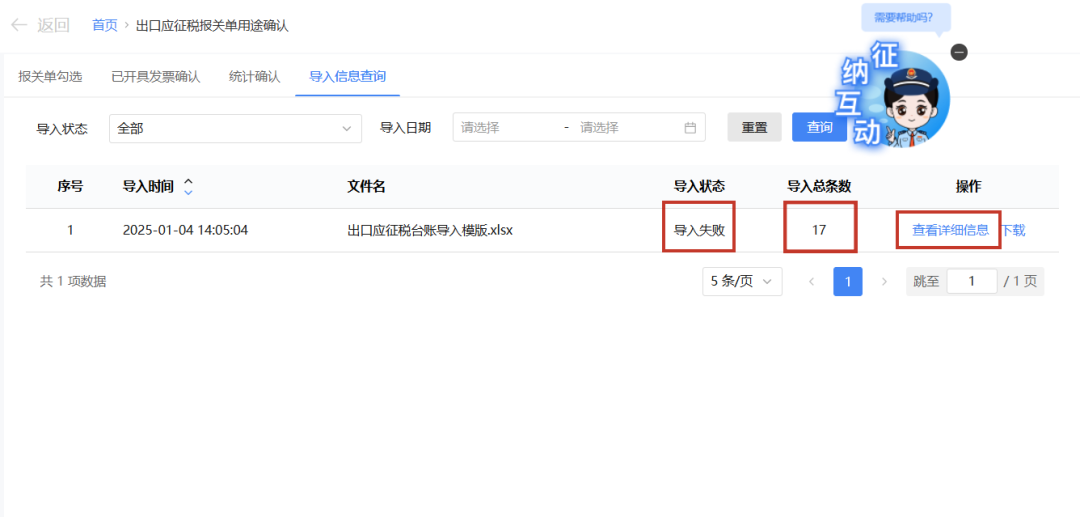Click the 导入信息查询 tab
1080x517 pixels.
point(347,76)
